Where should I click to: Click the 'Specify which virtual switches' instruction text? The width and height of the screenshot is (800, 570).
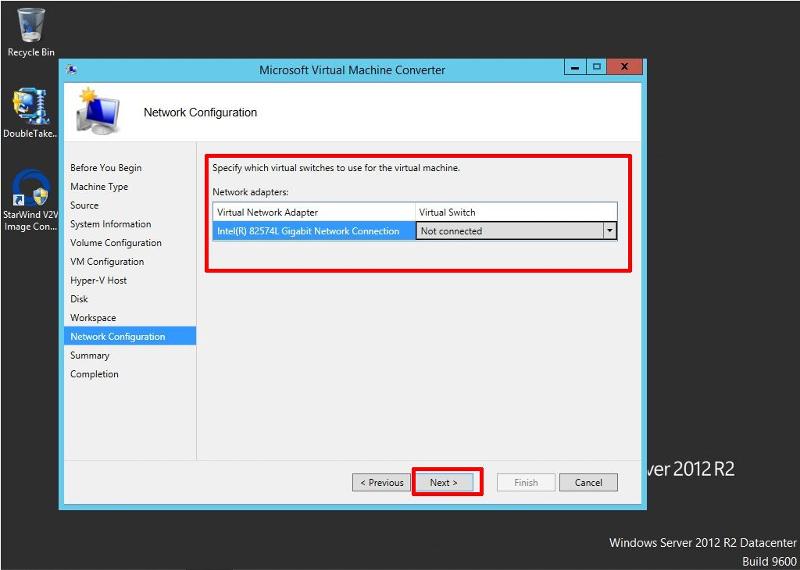pos(336,167)
